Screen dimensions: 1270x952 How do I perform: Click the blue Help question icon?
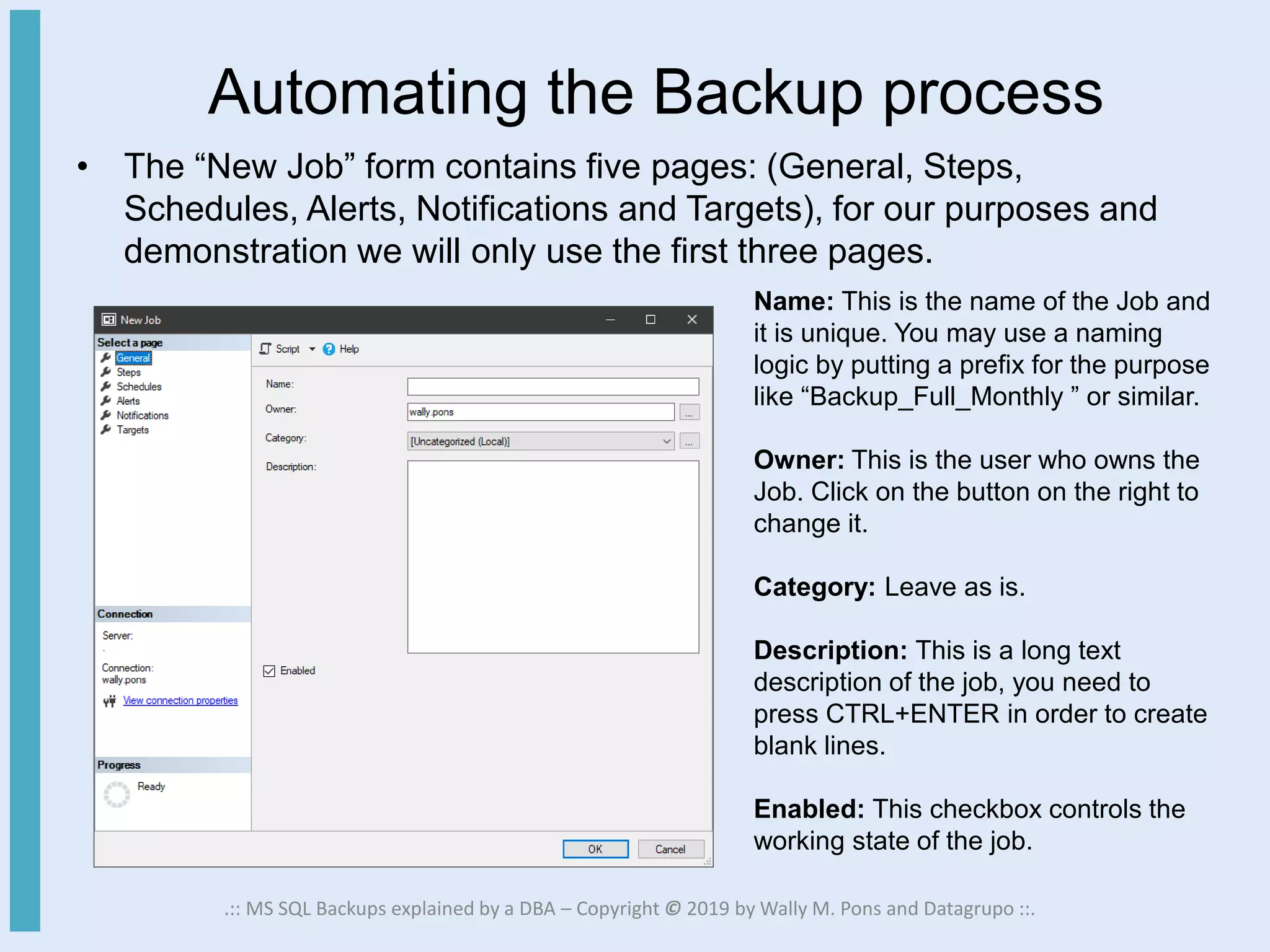click(x=329, y=349)
